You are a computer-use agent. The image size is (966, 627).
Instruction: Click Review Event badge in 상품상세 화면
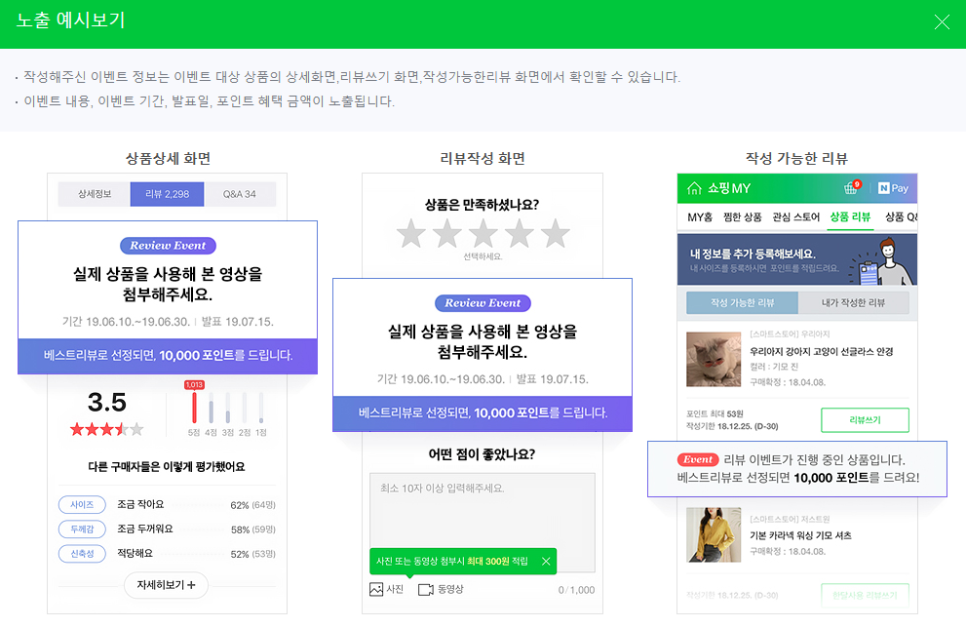click(168, 246)
